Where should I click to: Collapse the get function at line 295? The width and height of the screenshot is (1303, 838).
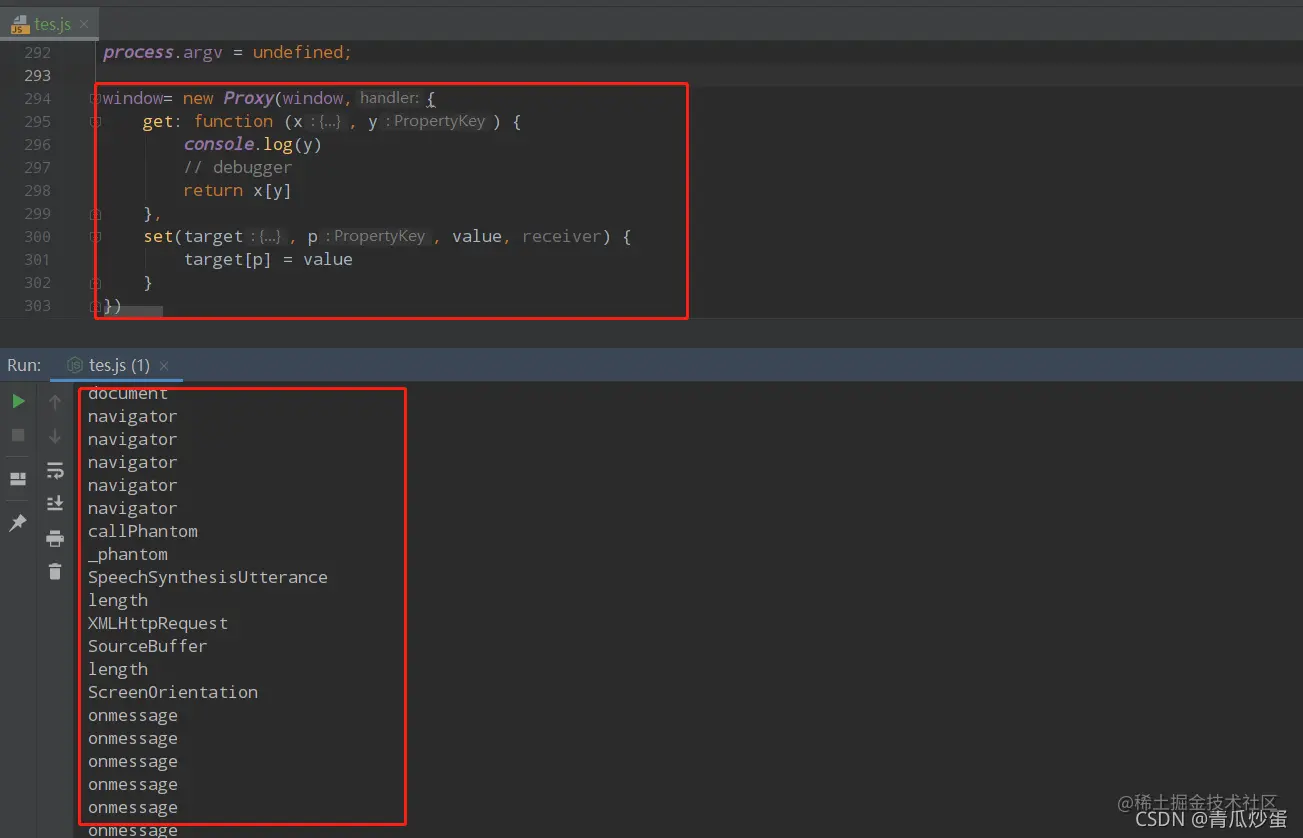pos(95,121)
